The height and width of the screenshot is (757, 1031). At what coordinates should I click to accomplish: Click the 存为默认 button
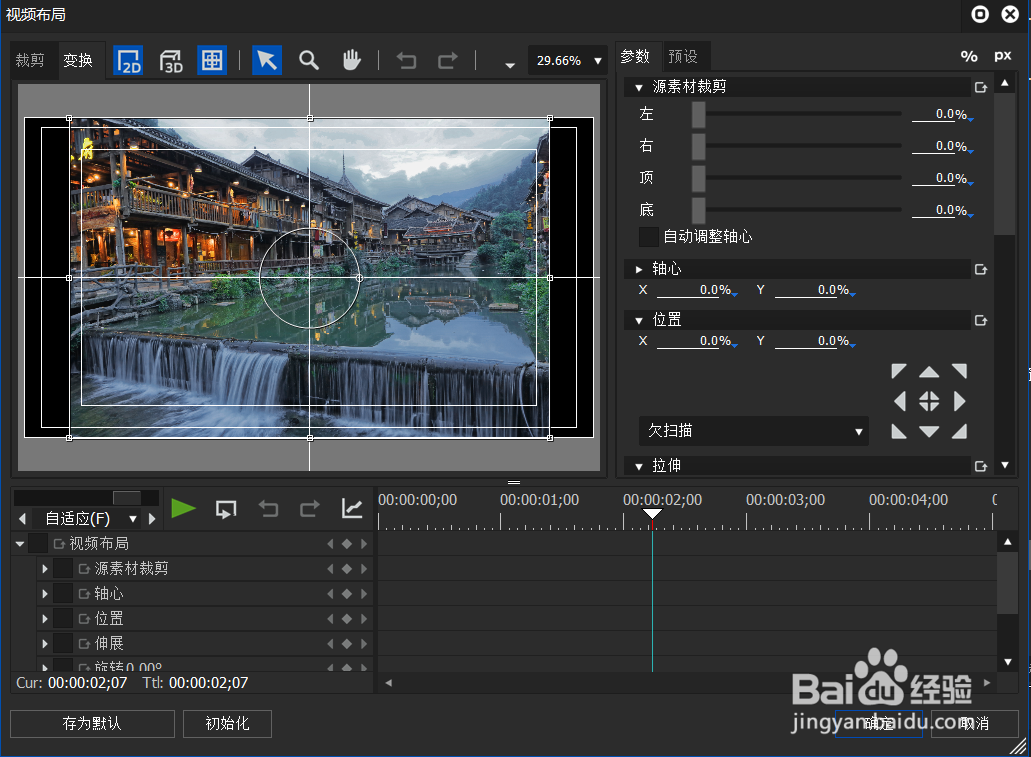tap(92, 724)
